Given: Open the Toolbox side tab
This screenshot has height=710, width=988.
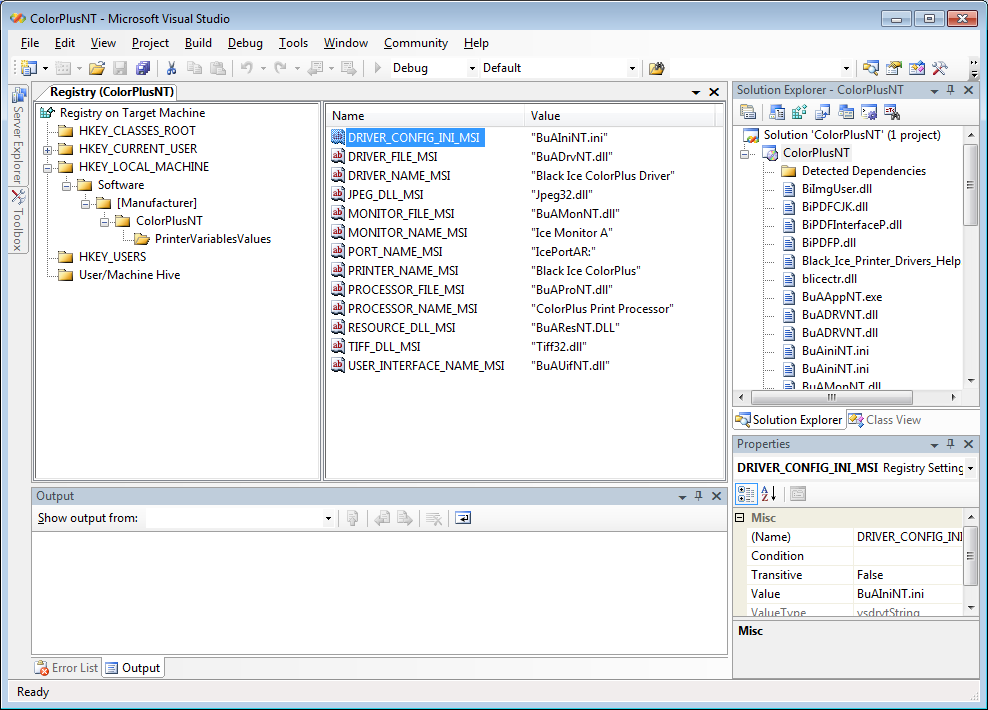Looking at the screenshot, I should [x=18, y=220].
